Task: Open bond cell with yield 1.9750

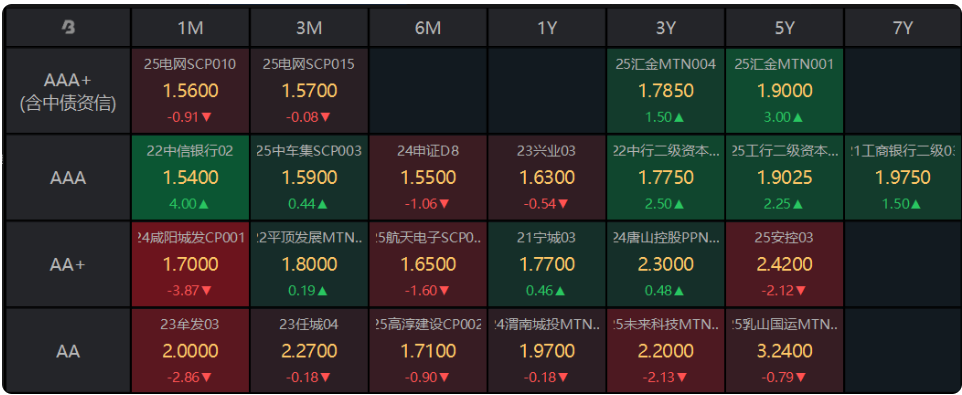Action: click(x=903, y=178)
